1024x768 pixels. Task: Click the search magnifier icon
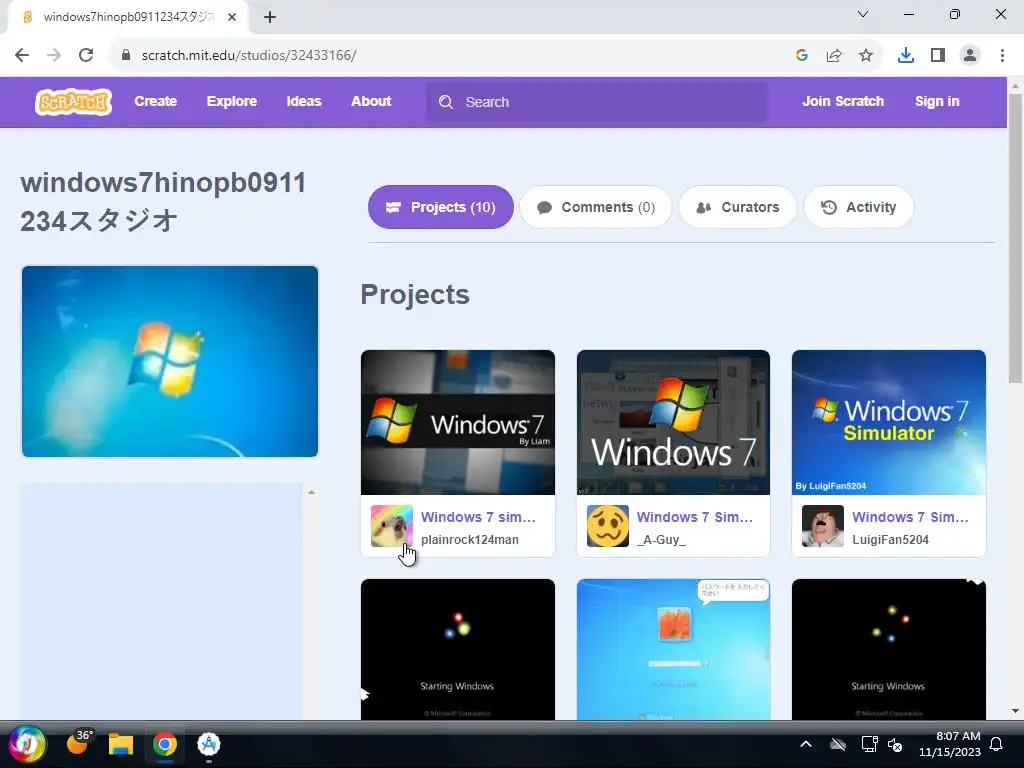446,102
